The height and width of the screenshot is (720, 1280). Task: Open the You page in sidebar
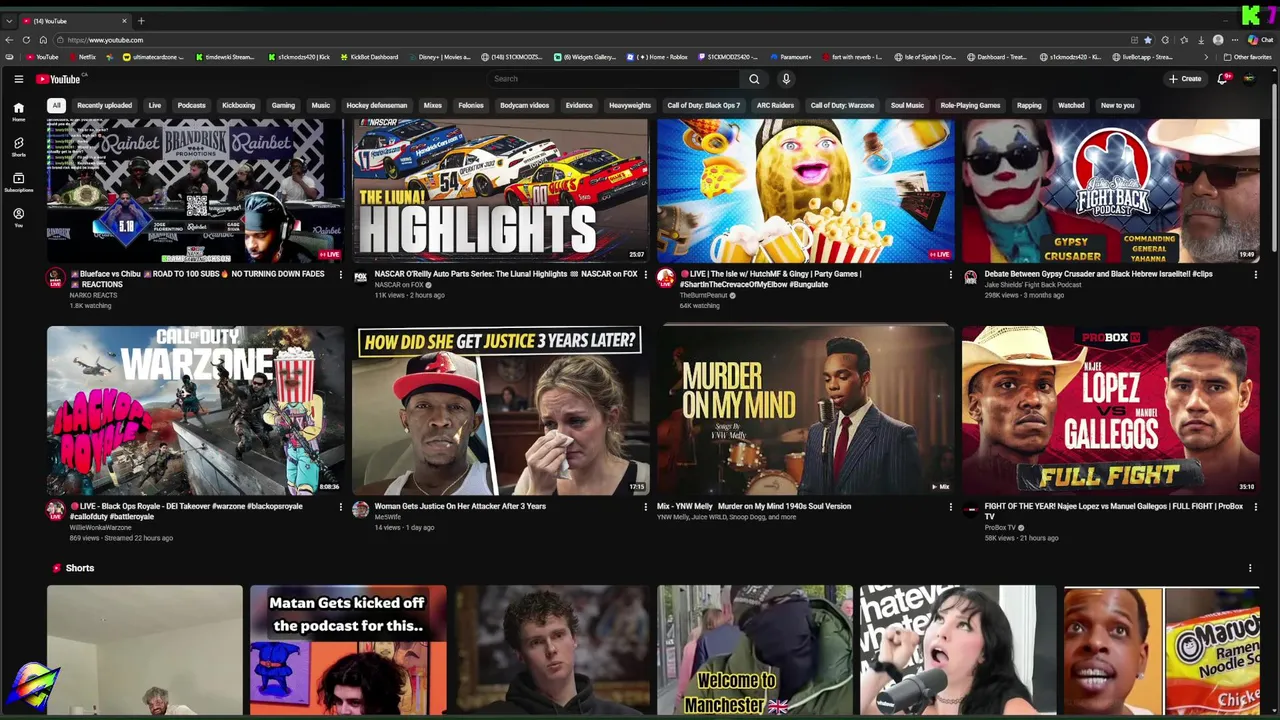pyautogui.click(x=18, y=217)
